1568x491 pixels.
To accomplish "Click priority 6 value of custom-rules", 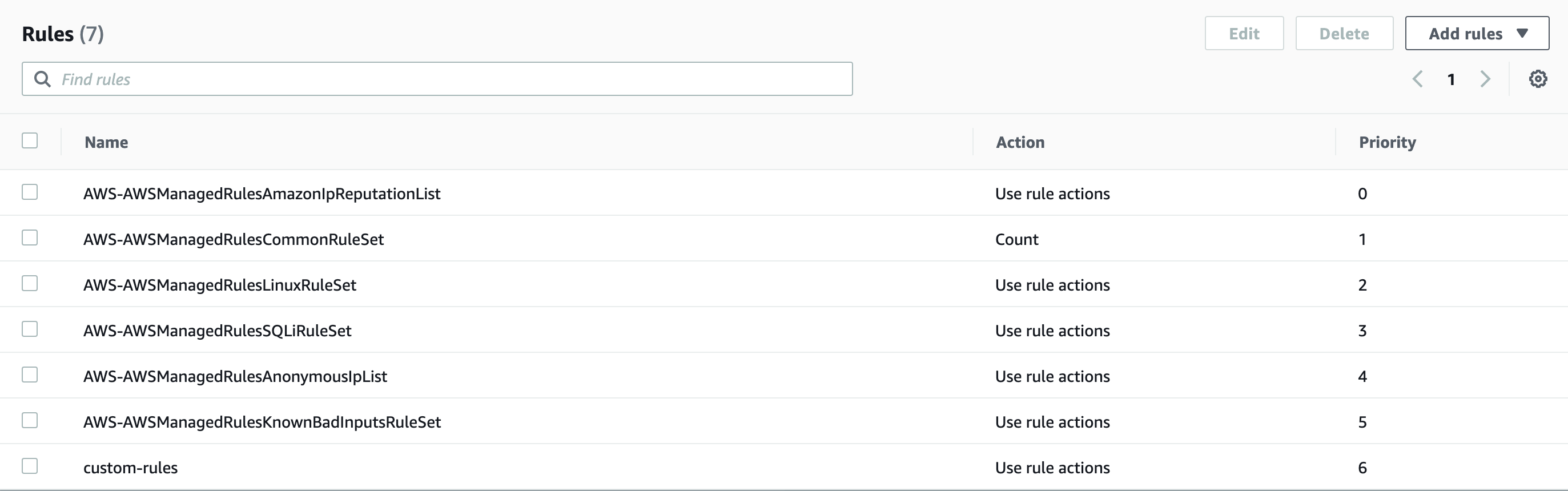I will (1362, 467).
